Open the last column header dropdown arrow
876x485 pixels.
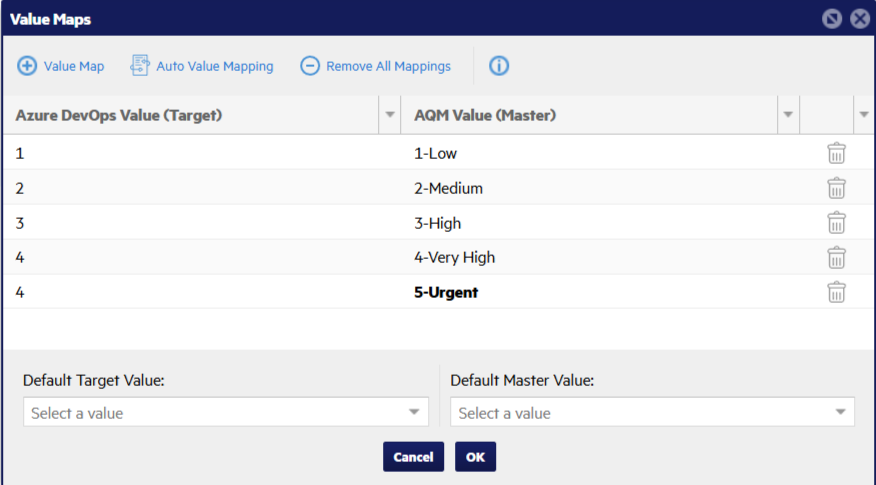coord(863,115)
